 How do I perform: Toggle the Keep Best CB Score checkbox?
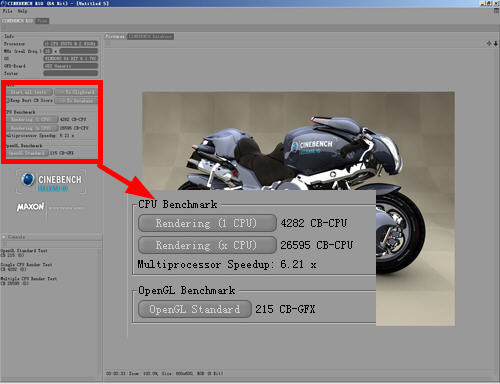[x=8, y=100]
